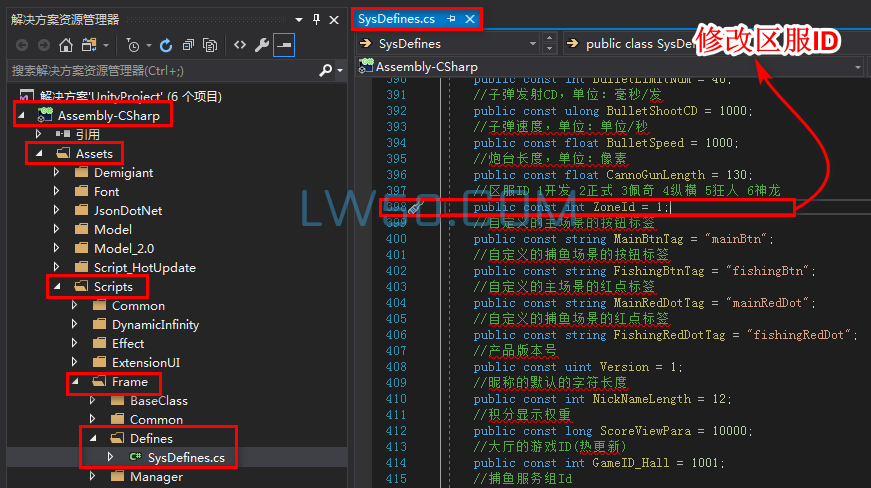871x488 pixels.
Task: Close the SysDefines.cs tab
Action: point(470,19)
